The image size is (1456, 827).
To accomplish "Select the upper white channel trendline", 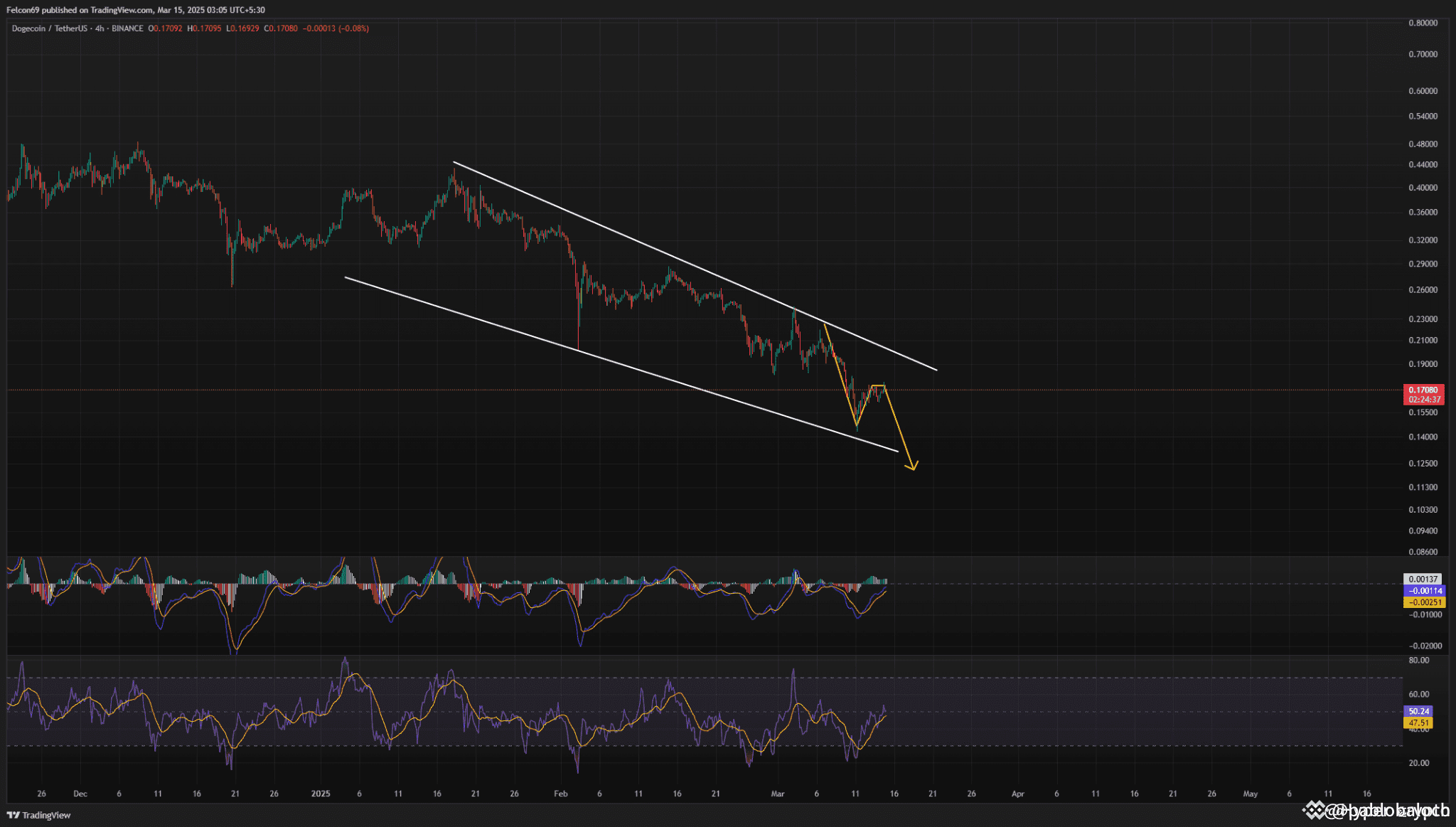I will pos(640,242).
